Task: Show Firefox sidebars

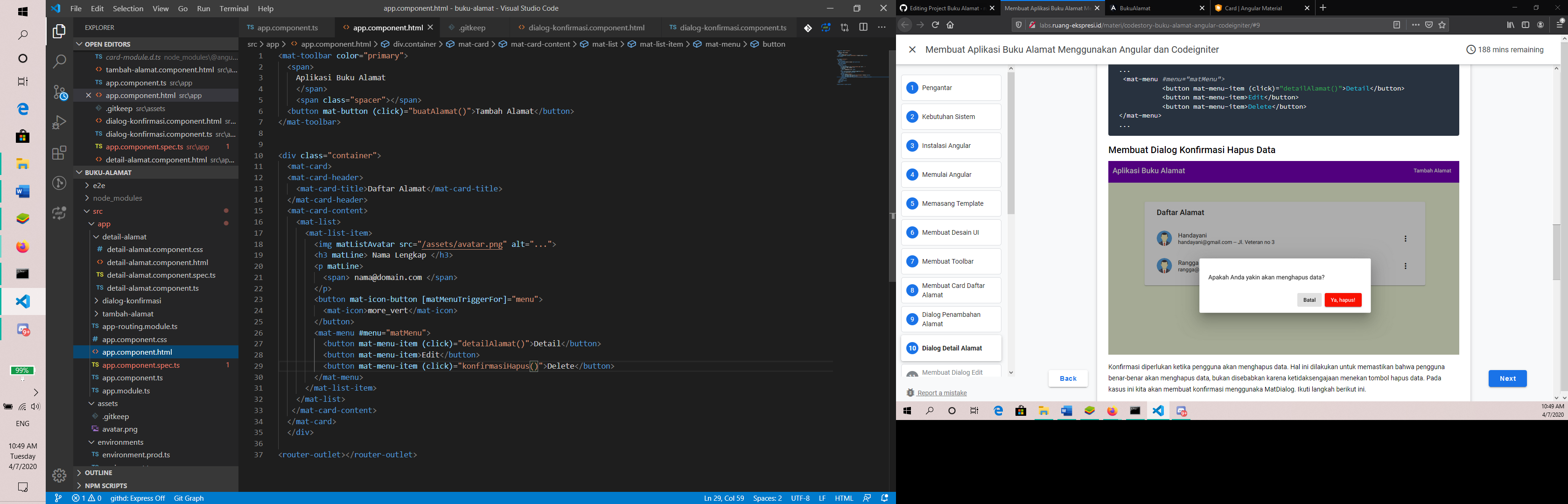Action: [1526, 25]
